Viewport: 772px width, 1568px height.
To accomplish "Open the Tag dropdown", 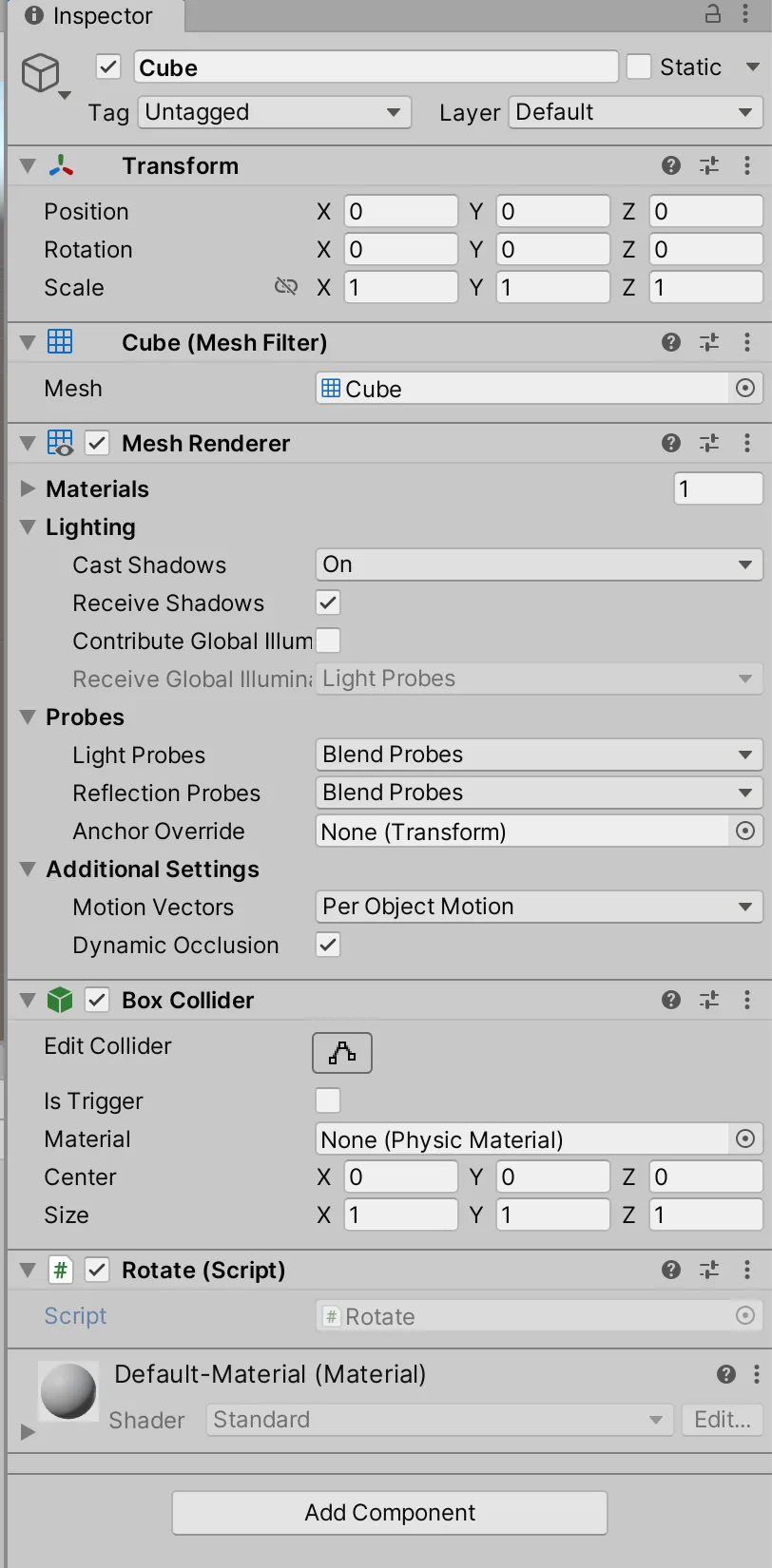I will tap(274, 112).
